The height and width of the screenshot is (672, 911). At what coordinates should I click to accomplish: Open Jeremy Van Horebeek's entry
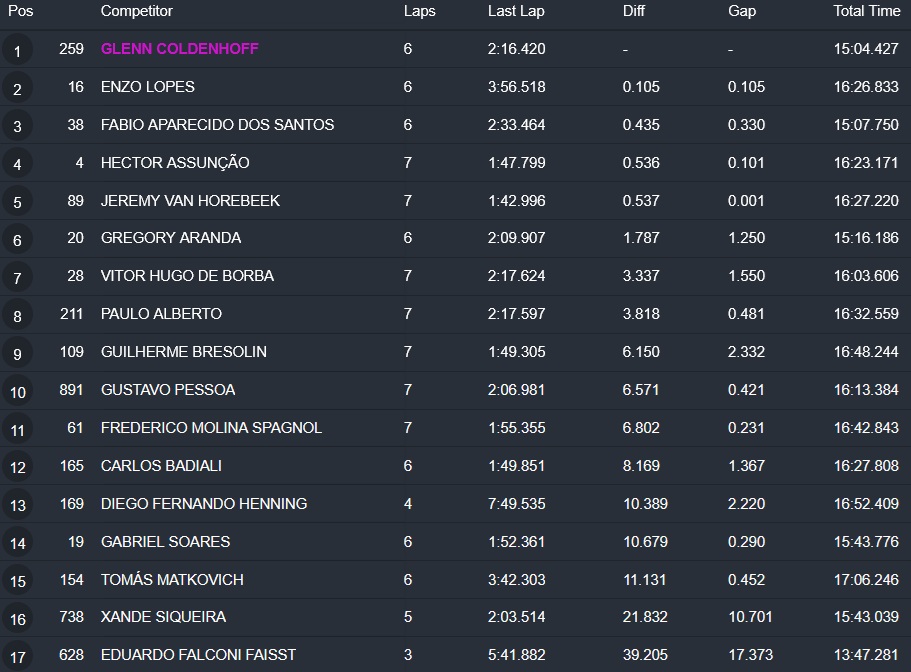pyautogui.click(x=190, y=200)
